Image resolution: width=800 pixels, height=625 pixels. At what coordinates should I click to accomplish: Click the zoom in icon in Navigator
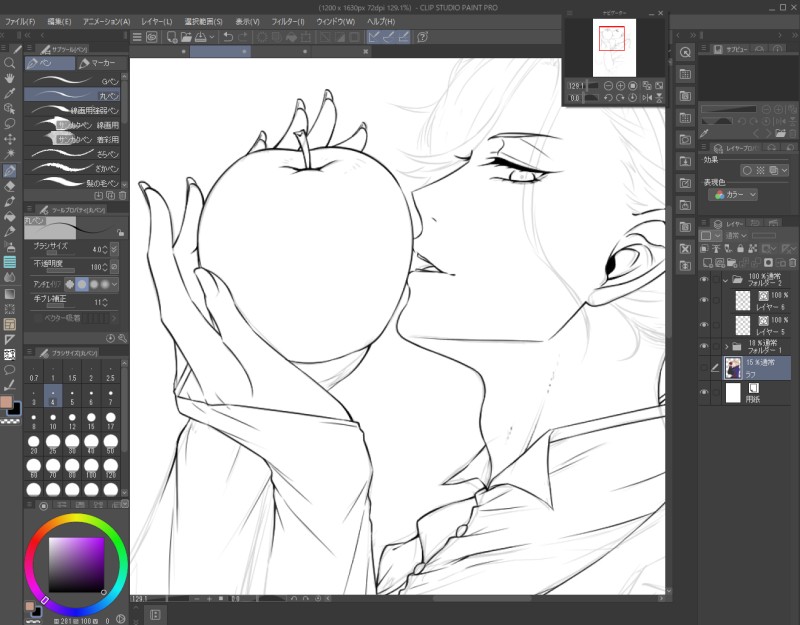620,86
